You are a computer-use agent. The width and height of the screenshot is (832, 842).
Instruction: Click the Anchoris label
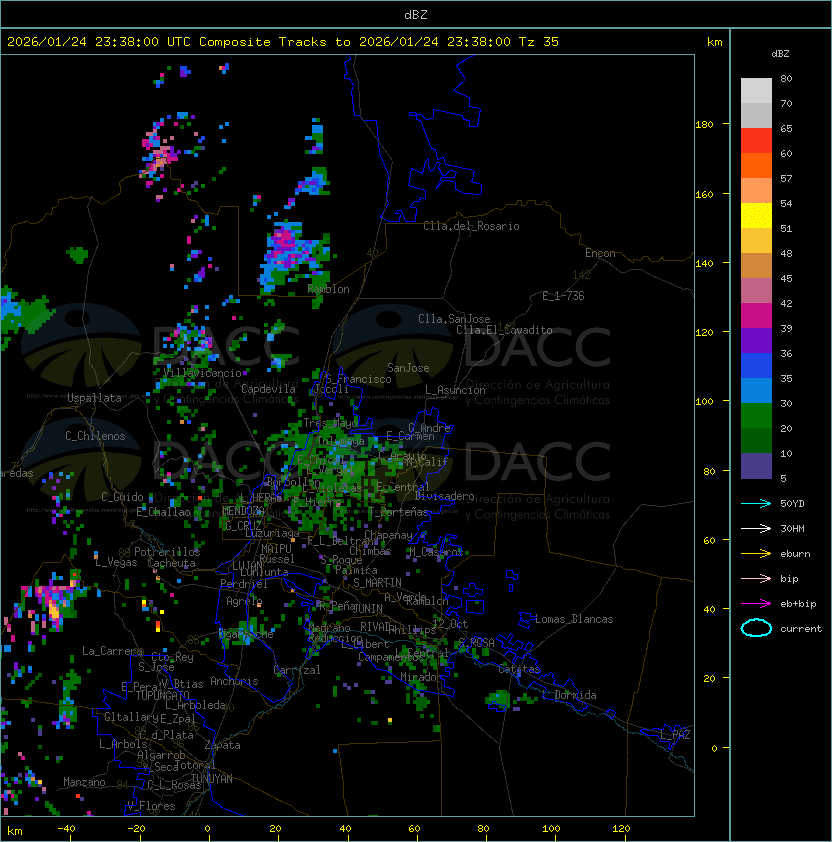[x=234, y=681]
